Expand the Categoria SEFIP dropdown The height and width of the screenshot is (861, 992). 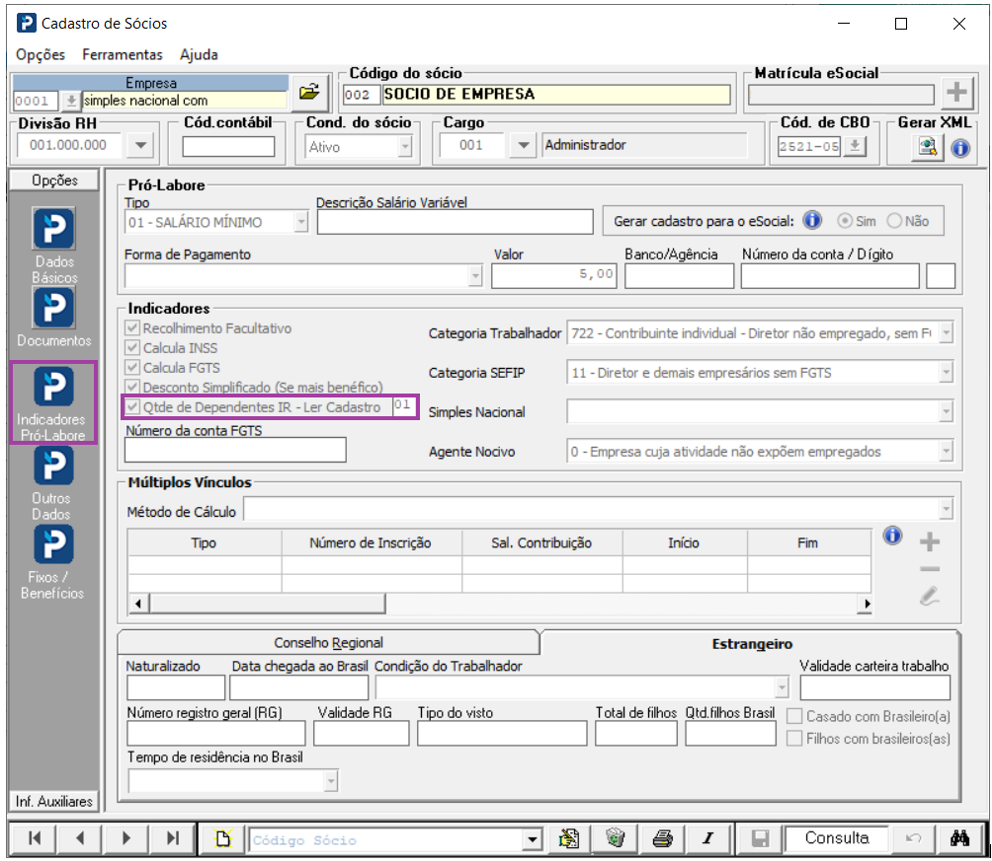tap(946, 373)
